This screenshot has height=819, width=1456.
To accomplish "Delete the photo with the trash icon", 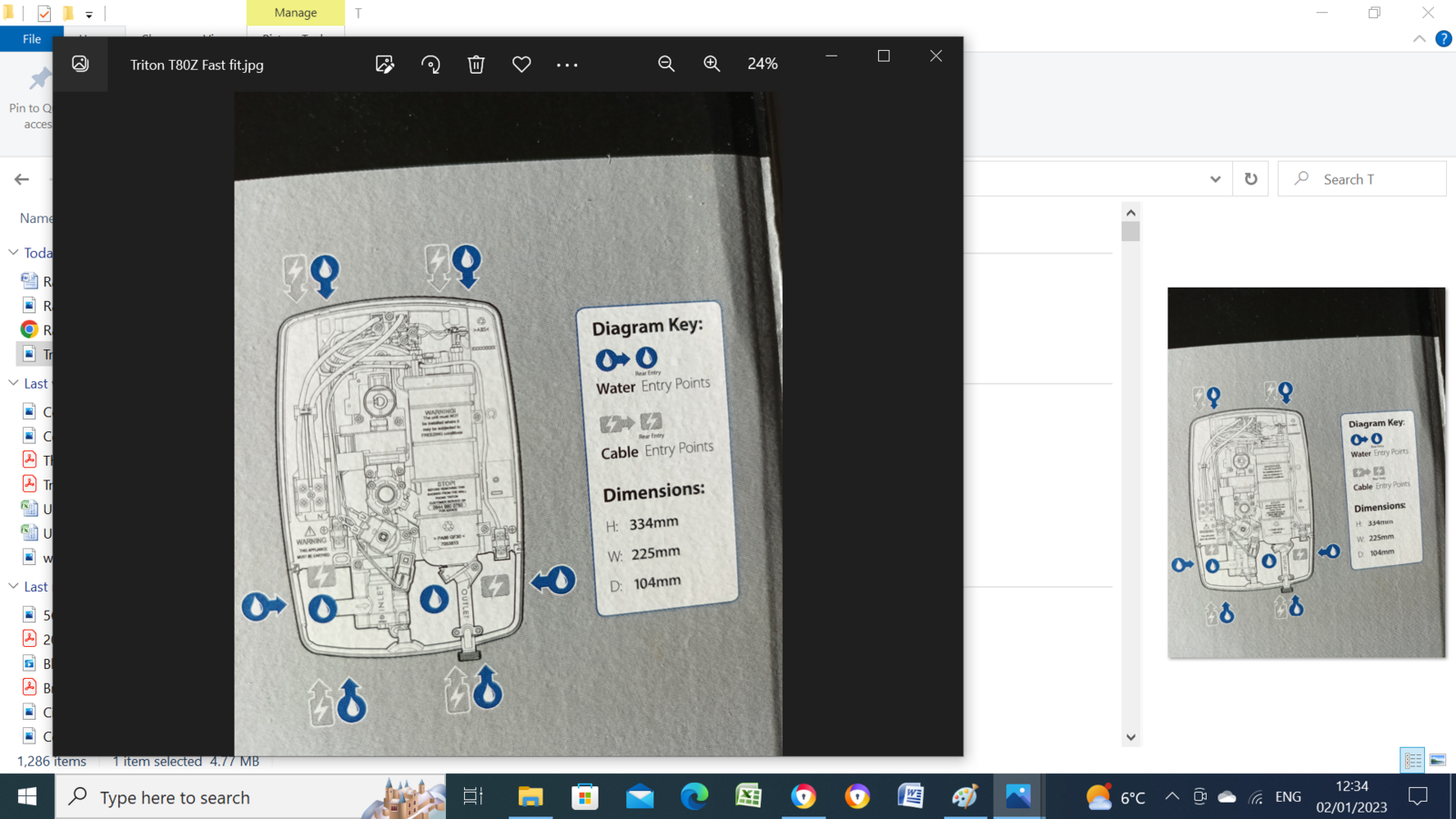I will point(476,65).
